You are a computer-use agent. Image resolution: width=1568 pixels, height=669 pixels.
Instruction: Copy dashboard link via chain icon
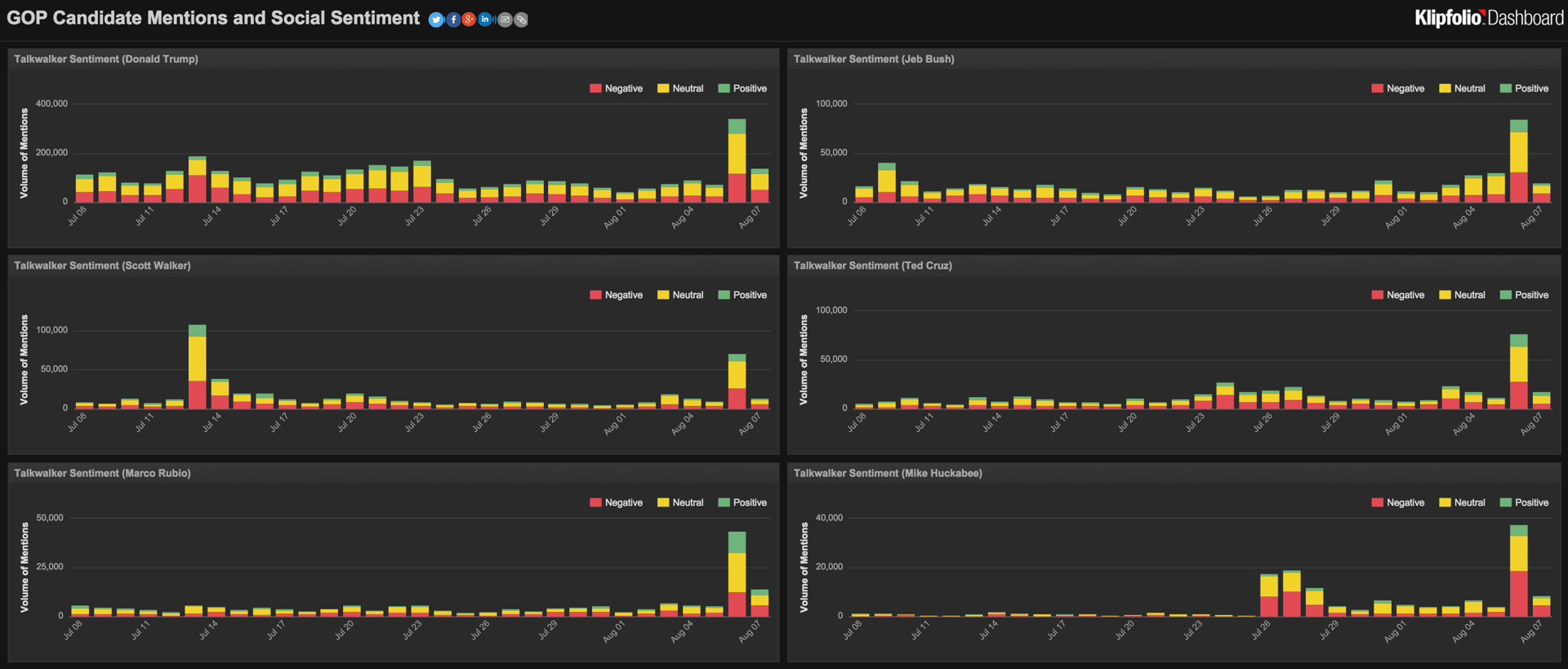[x=521, y=20]
